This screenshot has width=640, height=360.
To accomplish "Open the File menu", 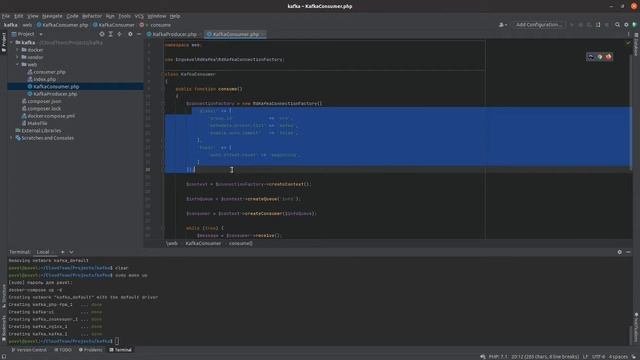I will tap(6, 16).
